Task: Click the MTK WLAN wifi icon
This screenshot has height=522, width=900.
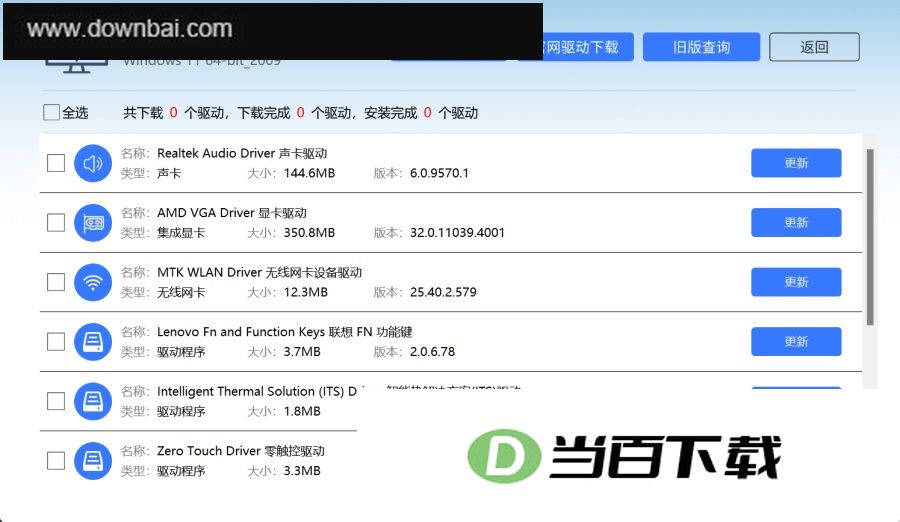Action: tap(93, 282)
